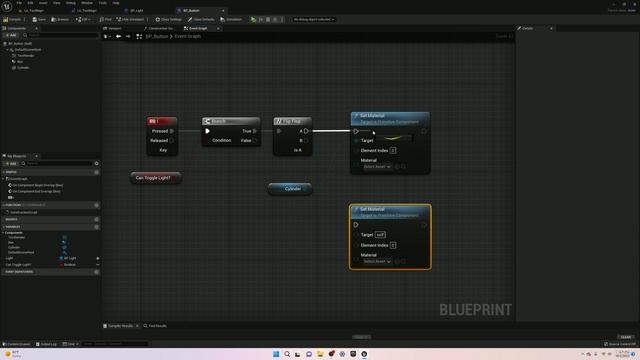The height and width of the screenshot is (360, 640).
Task: Collapse the EventGraph tree item
Action: [4, 179]
